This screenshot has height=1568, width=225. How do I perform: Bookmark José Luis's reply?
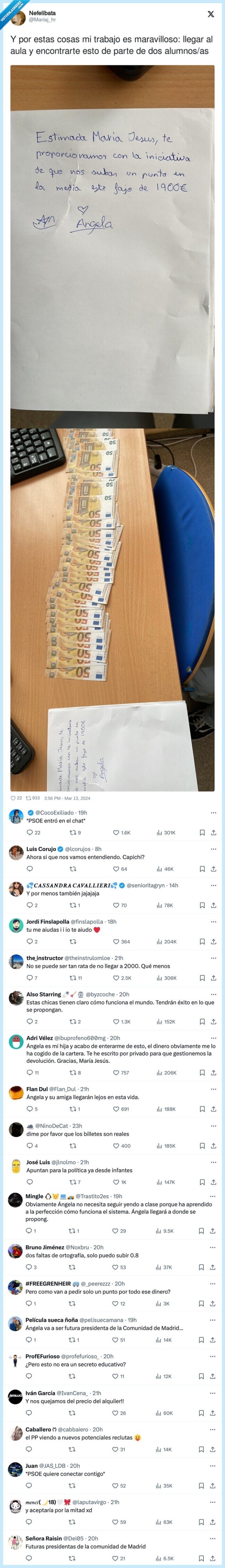203,1182
